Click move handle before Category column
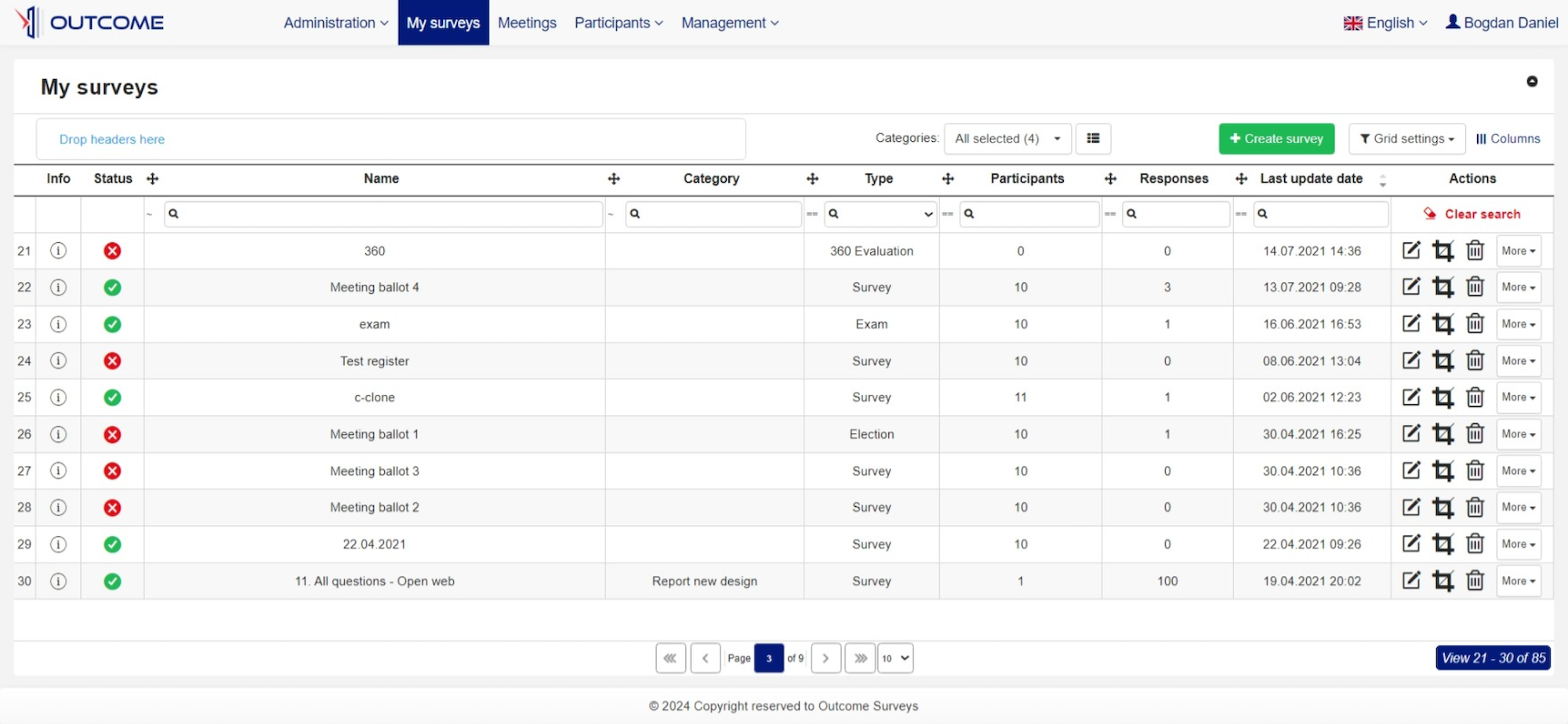 click(x=614, y=179)
